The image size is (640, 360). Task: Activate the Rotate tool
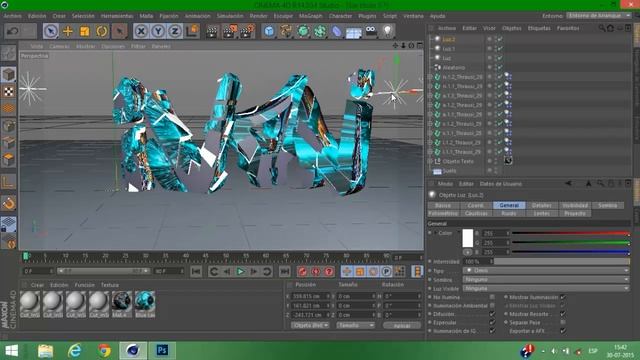(x=102, y=31)
